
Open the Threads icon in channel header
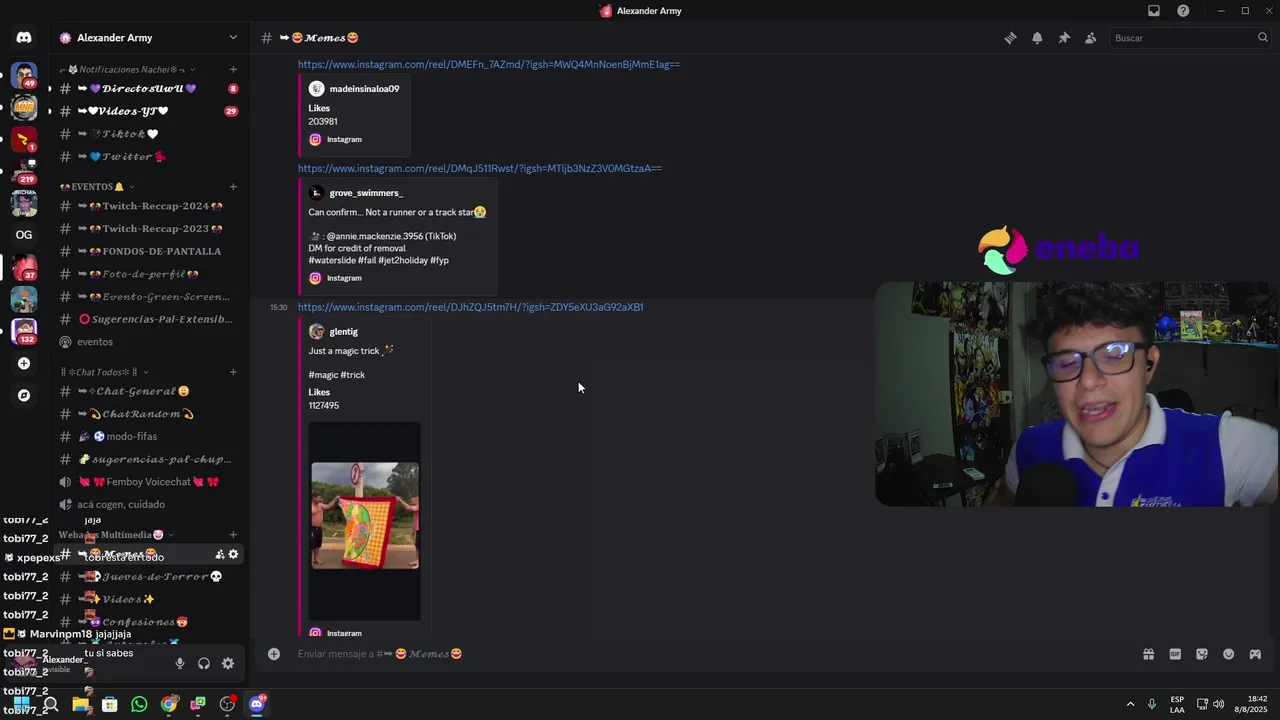pyautogui.click(x=1010, y=38)
